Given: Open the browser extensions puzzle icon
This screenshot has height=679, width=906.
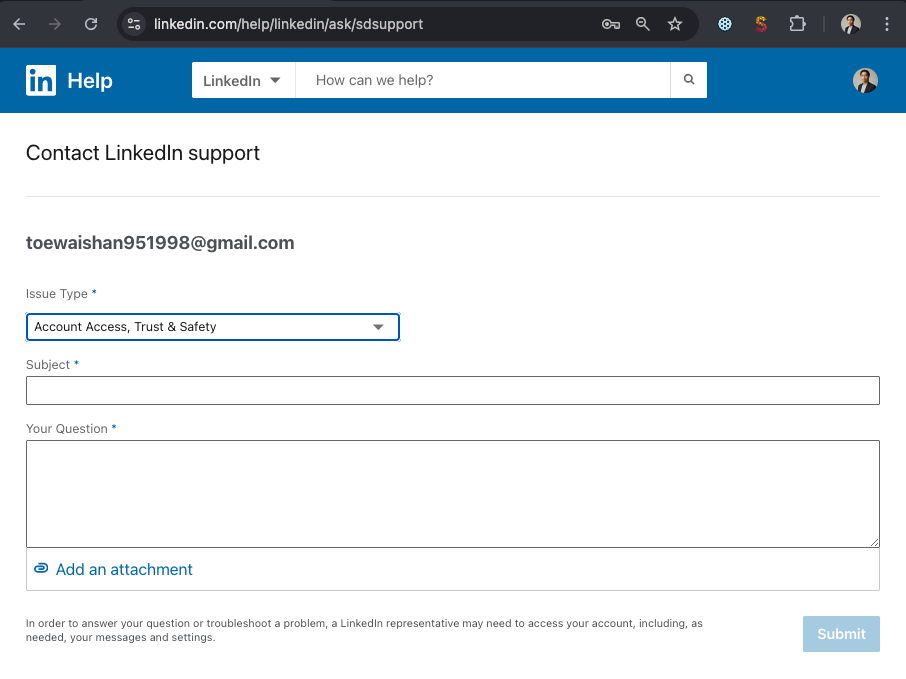Looking at the screenshot, I should [x=797, y=24].
